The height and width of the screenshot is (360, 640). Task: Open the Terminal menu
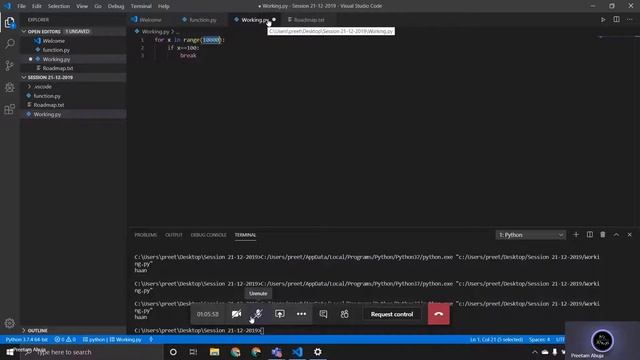pos(141,6)
